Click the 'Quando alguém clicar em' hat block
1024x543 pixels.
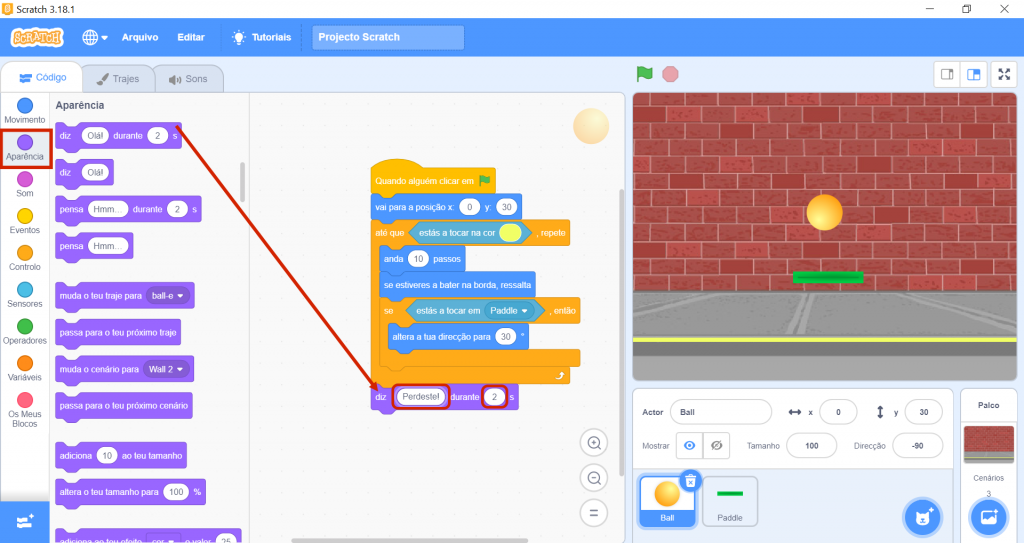point(432,178)
